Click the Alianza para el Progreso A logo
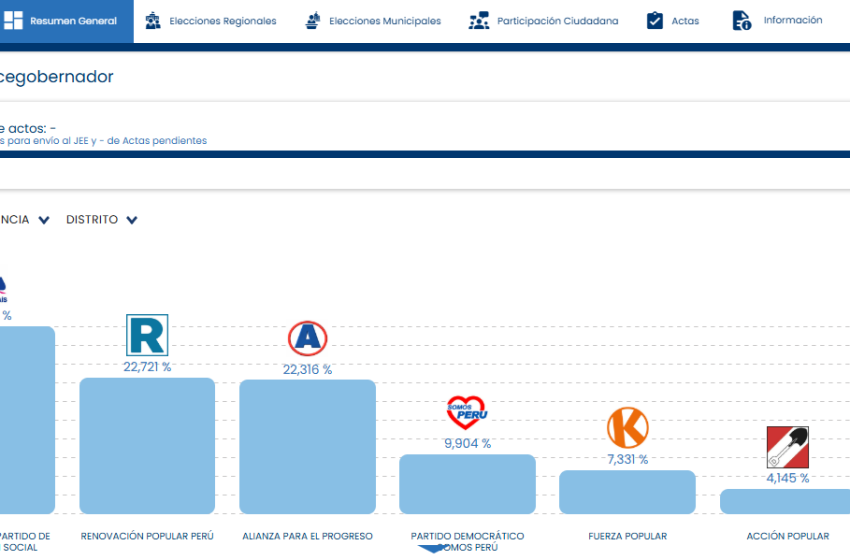 click(x=307, y=338)
